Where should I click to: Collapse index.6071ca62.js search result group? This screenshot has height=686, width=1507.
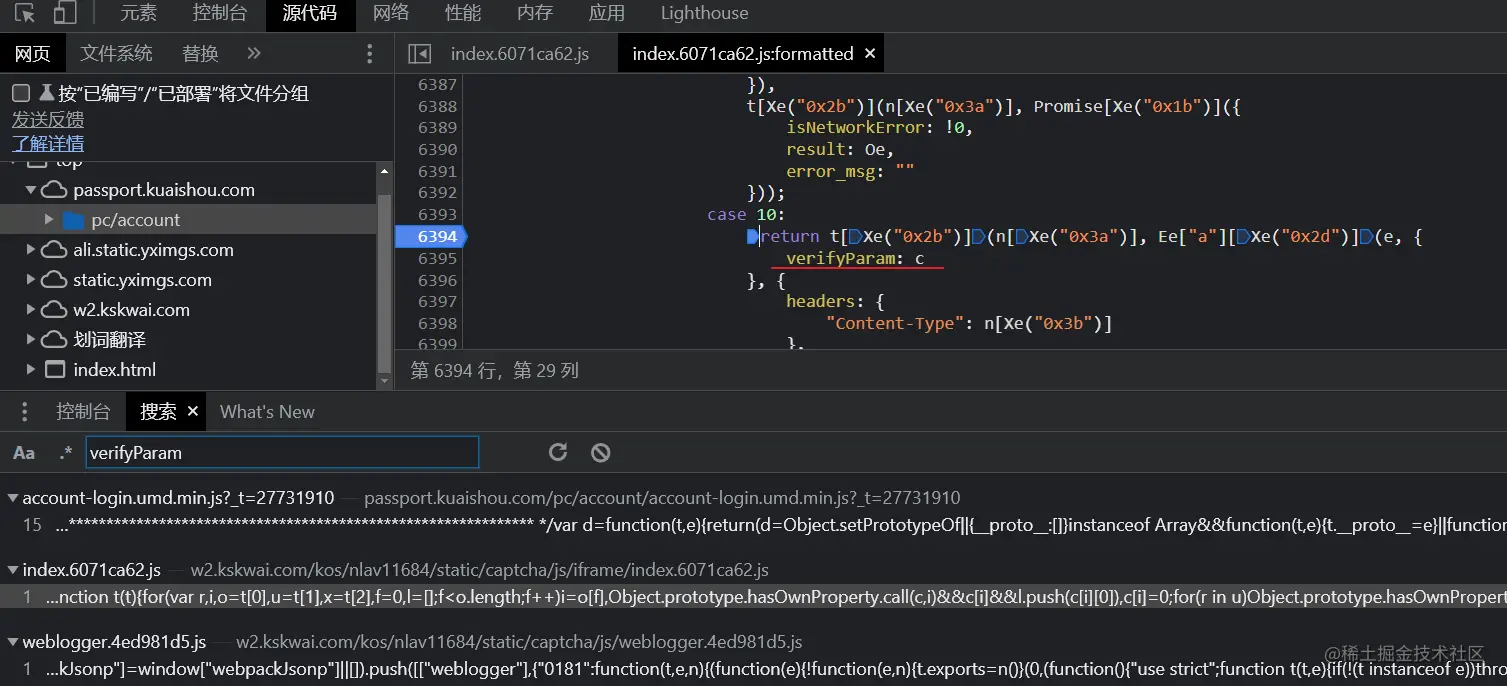click(x=12, y=570)
